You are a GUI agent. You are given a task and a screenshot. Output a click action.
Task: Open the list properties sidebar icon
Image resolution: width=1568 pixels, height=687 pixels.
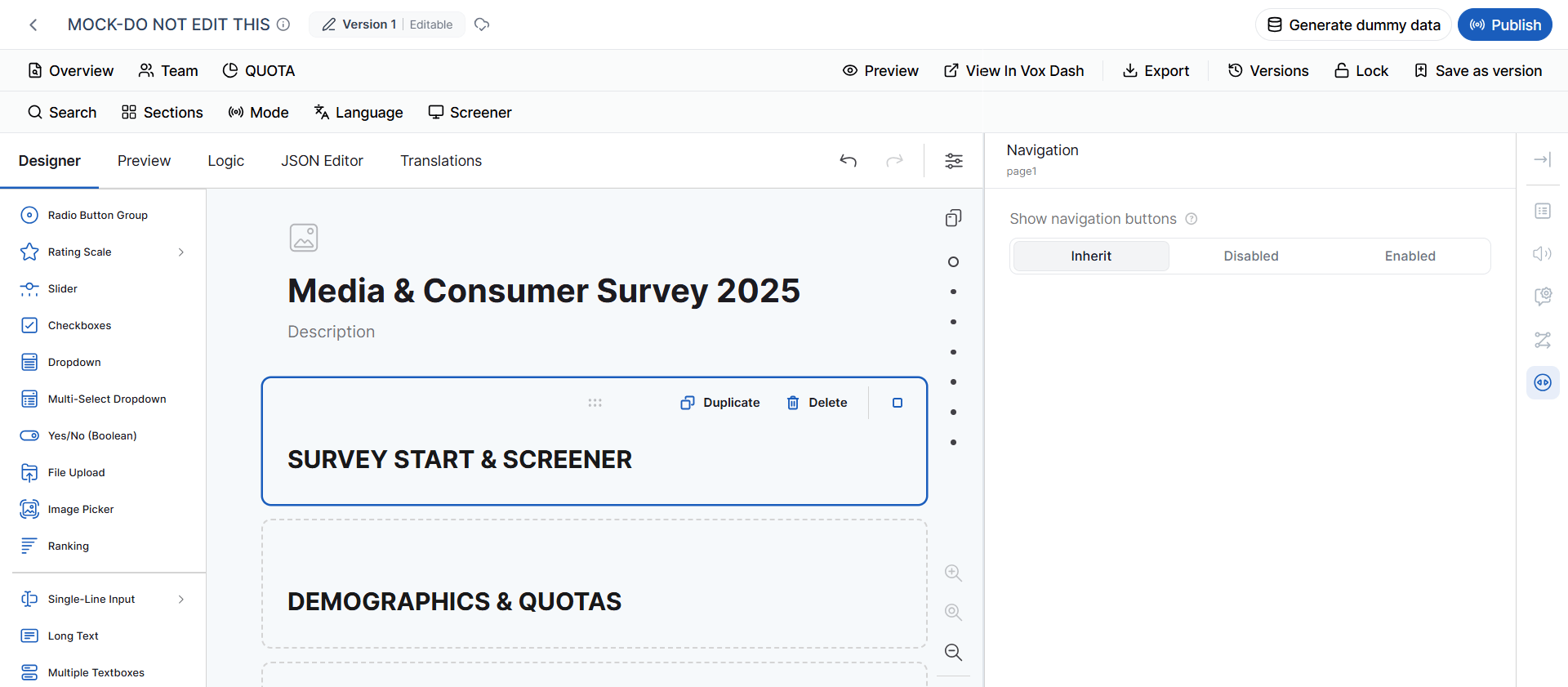click(x=1543, y=212)
